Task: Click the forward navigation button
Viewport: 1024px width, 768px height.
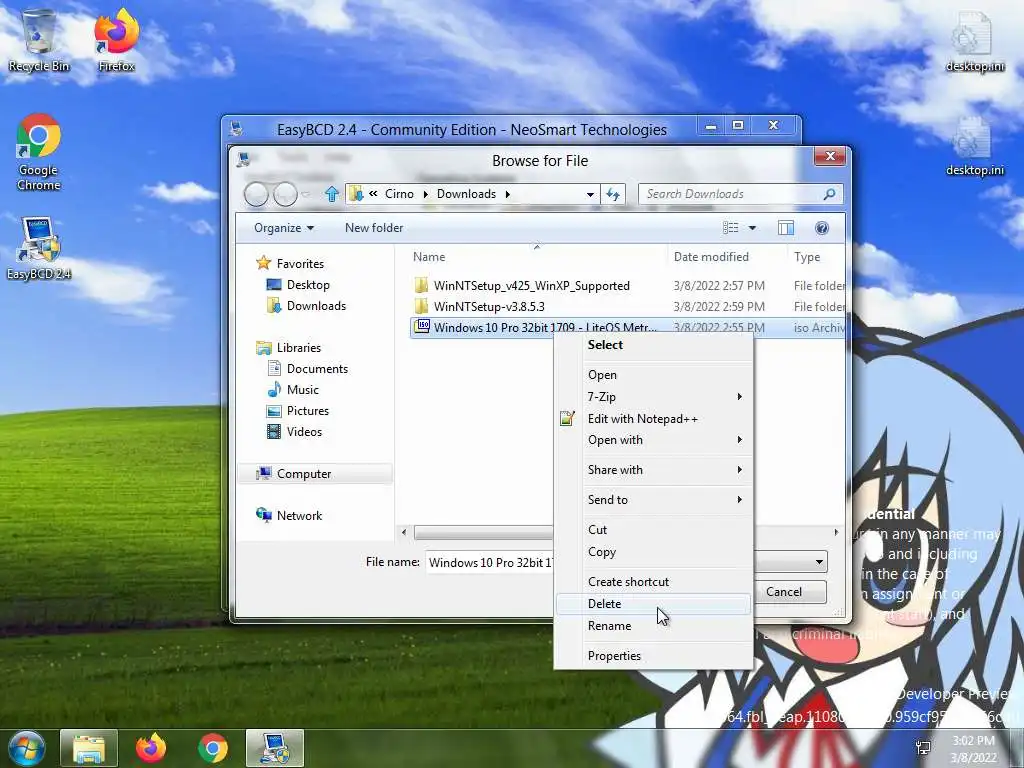Action: [x=285, y=194]
